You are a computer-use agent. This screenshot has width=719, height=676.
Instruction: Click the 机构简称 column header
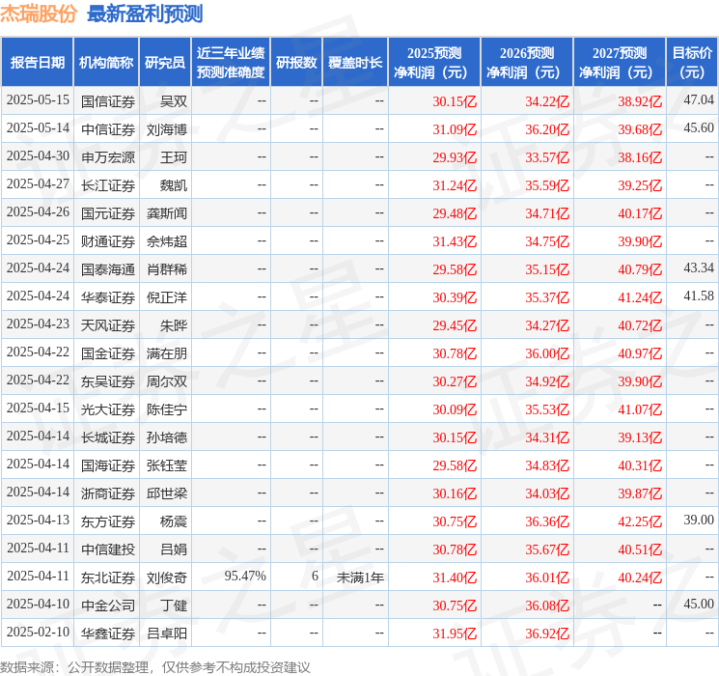pyautogui.click(x=106, y=62)
